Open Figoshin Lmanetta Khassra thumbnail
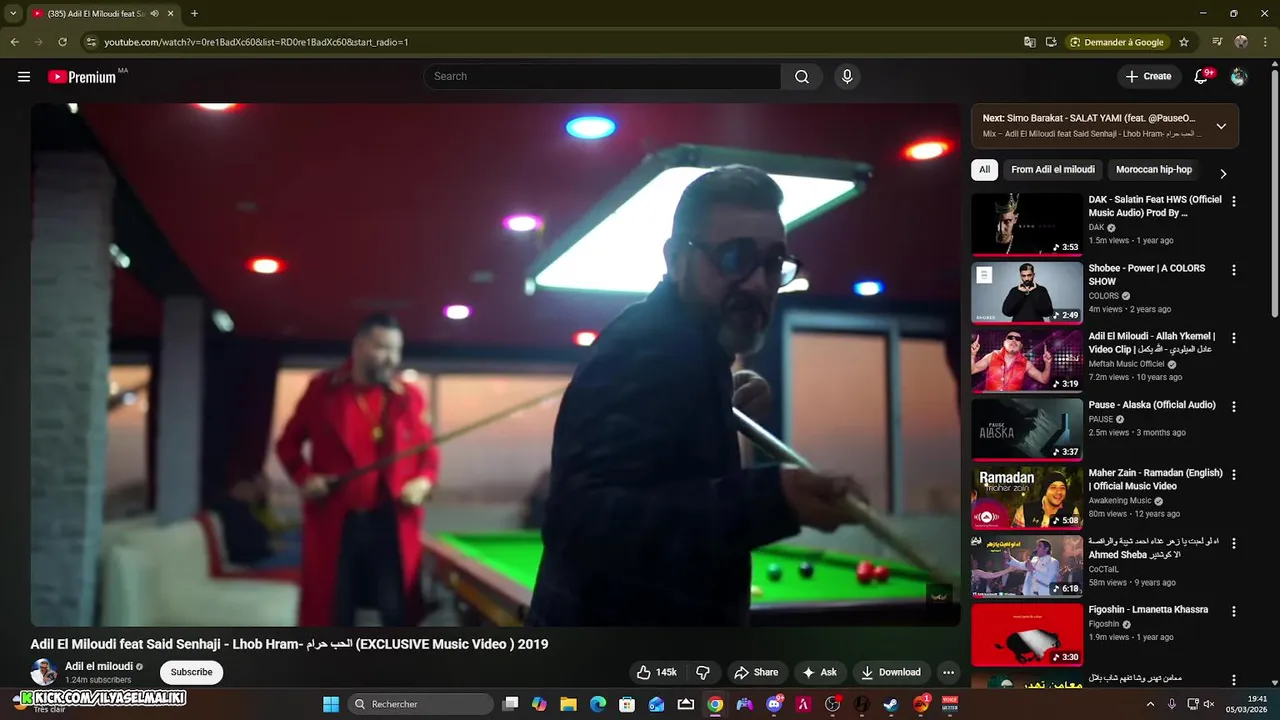Viewport: 1280px width, 720px height. 1027,634
